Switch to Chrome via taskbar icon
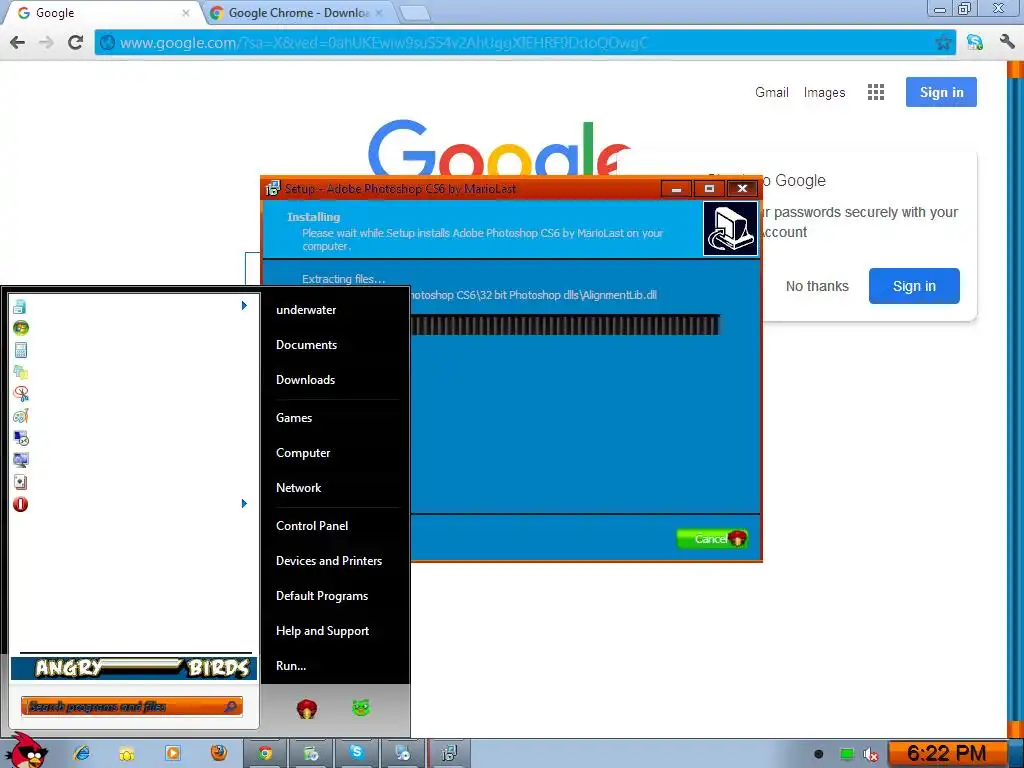Screen dimensions: 1024x768 point(264,753)
